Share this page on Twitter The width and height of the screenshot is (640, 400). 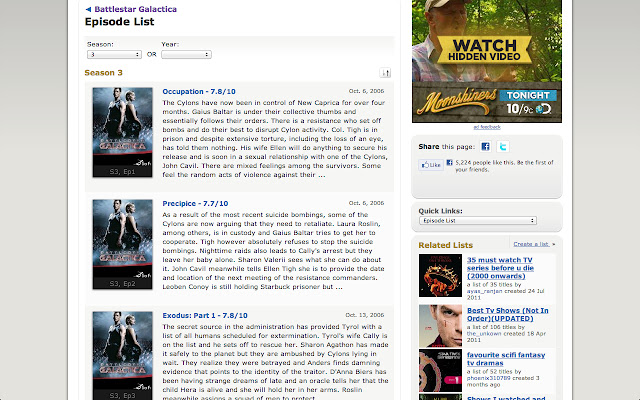click(x=503, y=147)
